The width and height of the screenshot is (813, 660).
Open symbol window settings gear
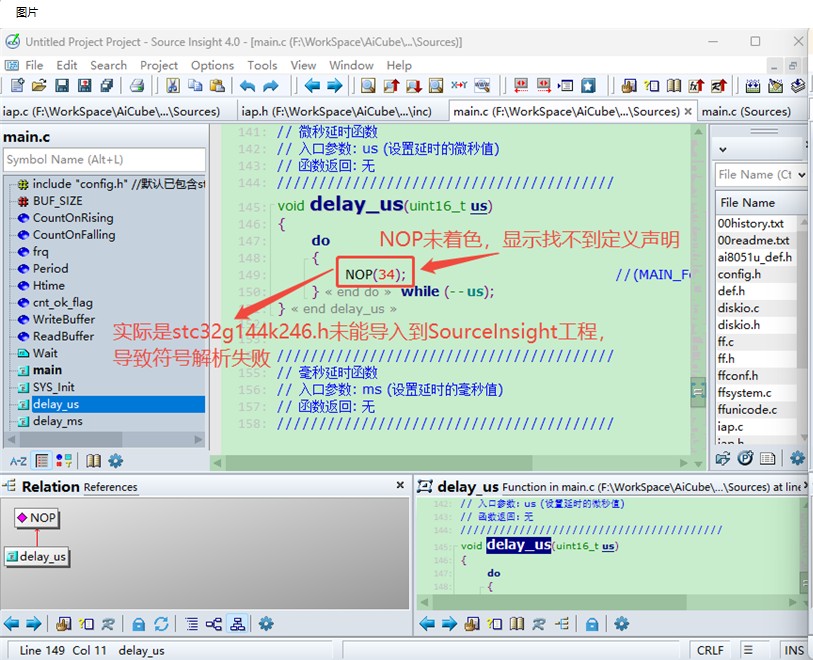116,461
